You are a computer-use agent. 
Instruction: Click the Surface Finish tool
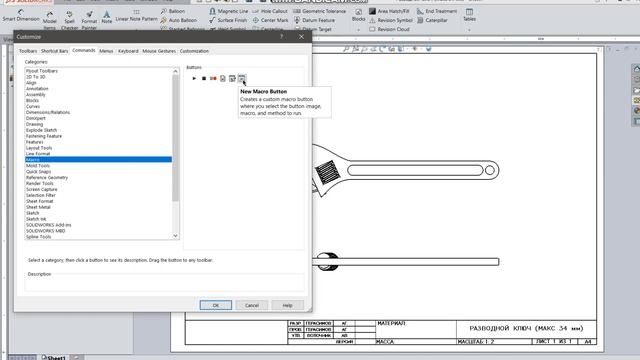(228, 20)
